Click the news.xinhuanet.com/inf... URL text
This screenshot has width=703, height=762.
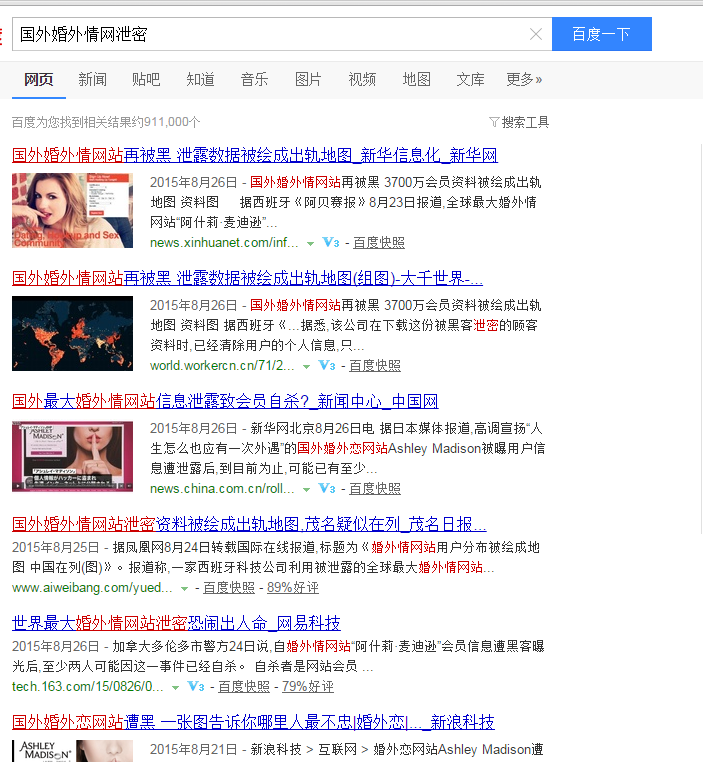[224, 242]
